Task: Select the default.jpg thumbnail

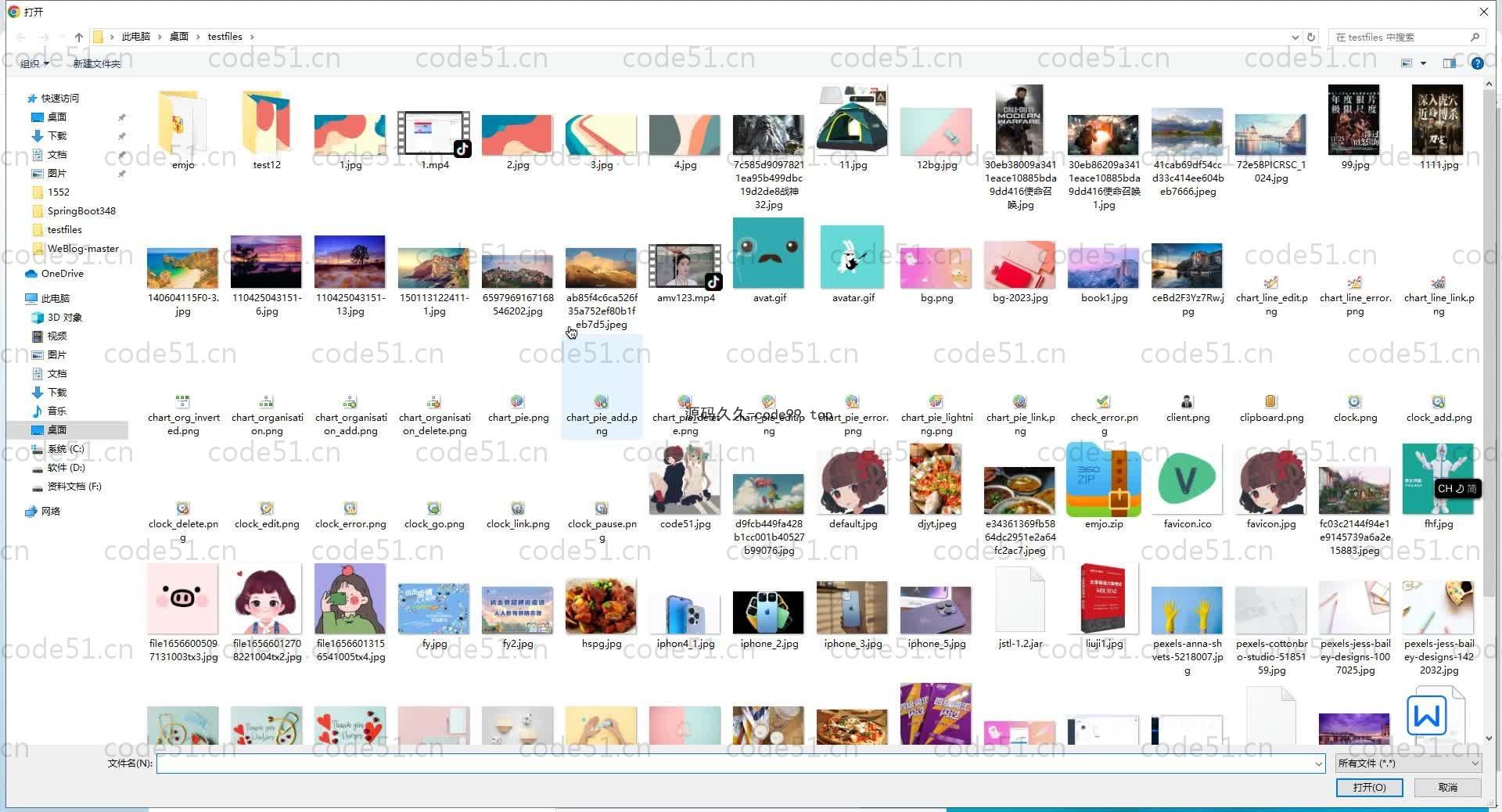Action: [853, 480]
